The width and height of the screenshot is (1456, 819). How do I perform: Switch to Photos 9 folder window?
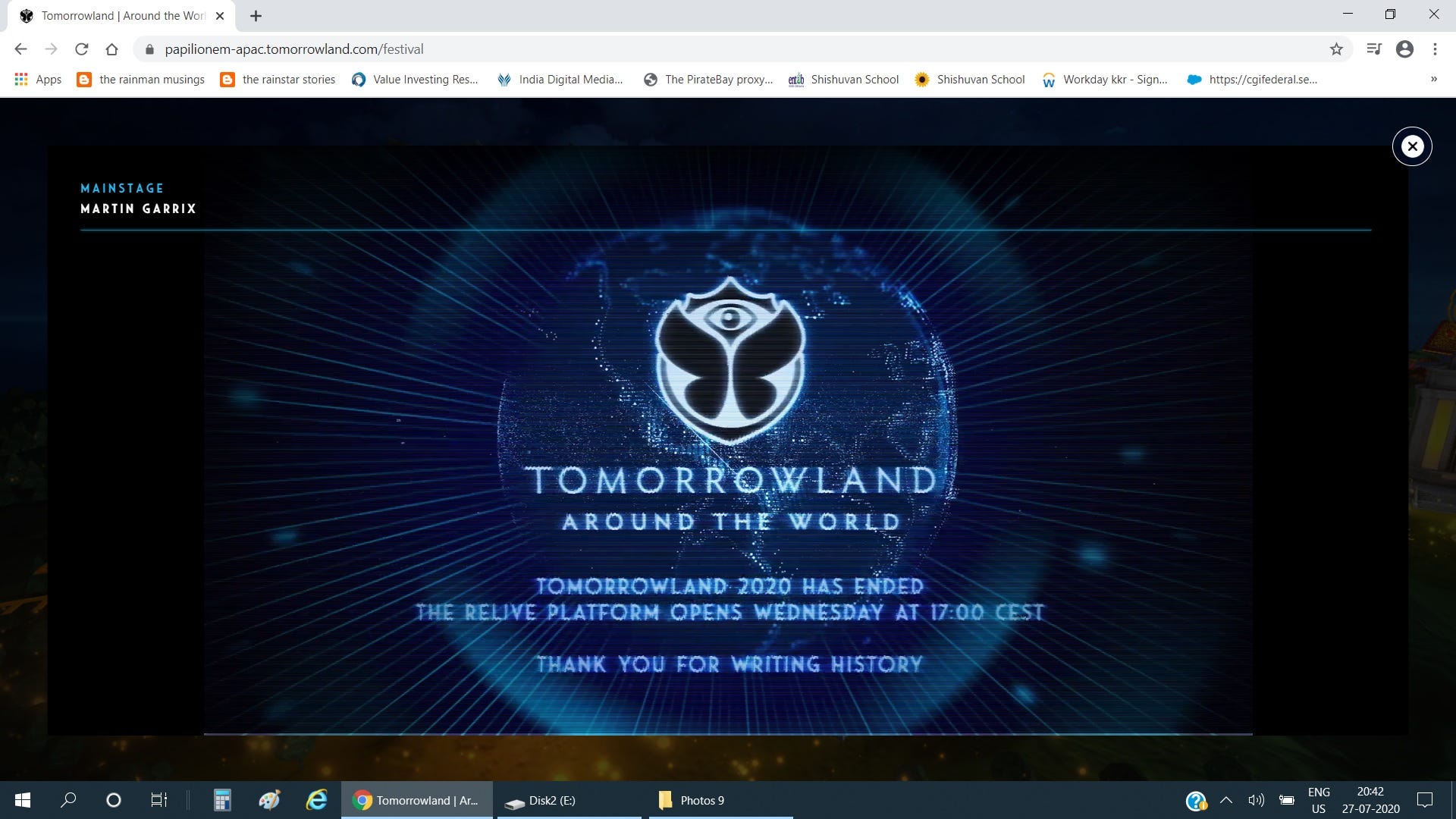click(720, 800)
